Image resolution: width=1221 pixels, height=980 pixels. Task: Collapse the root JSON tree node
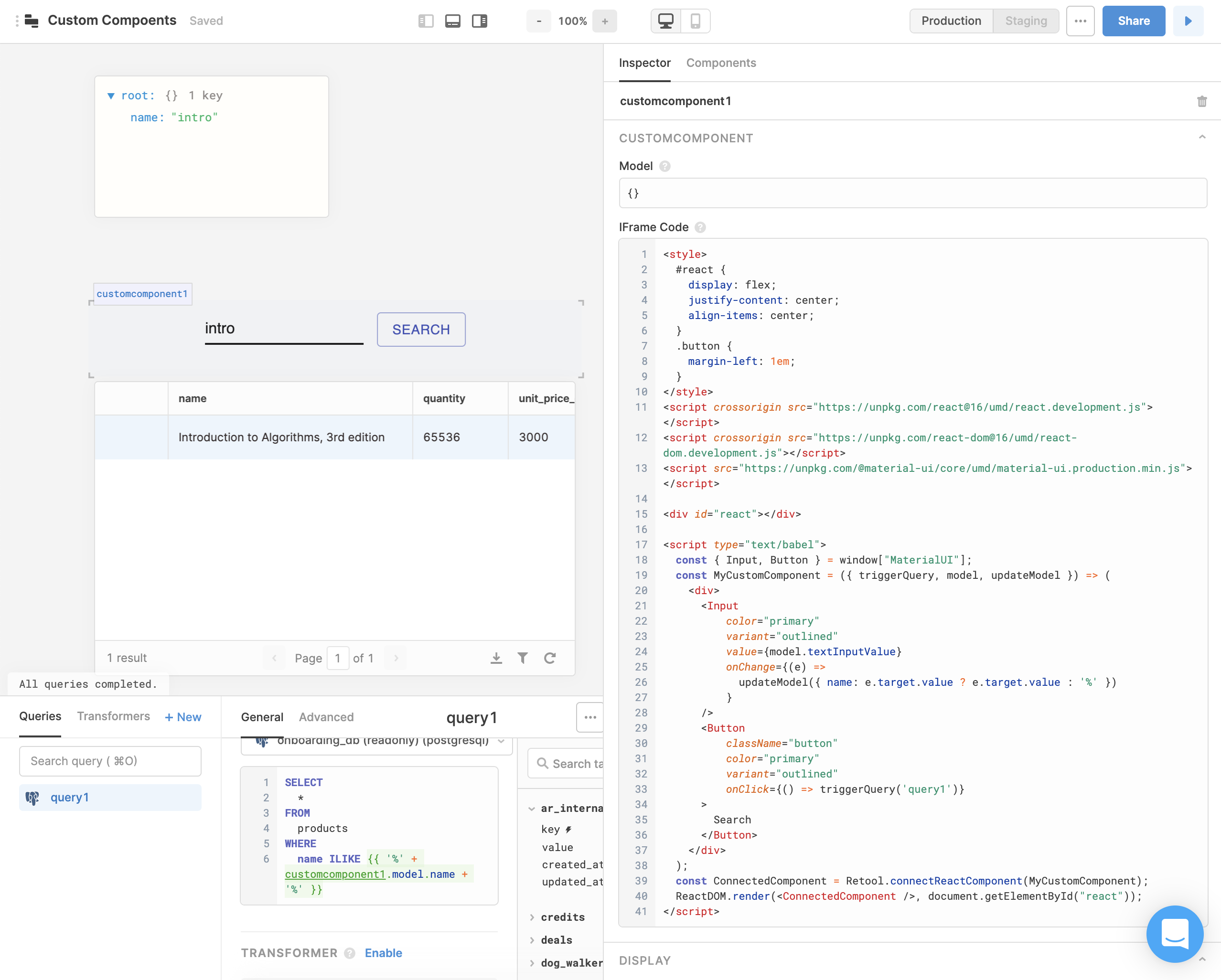coord(111,96)
